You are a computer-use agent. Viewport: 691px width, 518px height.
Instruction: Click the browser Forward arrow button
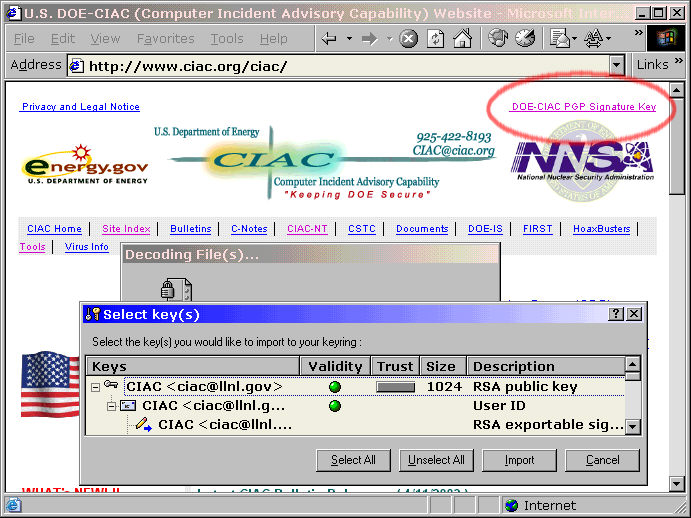[x=369, y=39]
